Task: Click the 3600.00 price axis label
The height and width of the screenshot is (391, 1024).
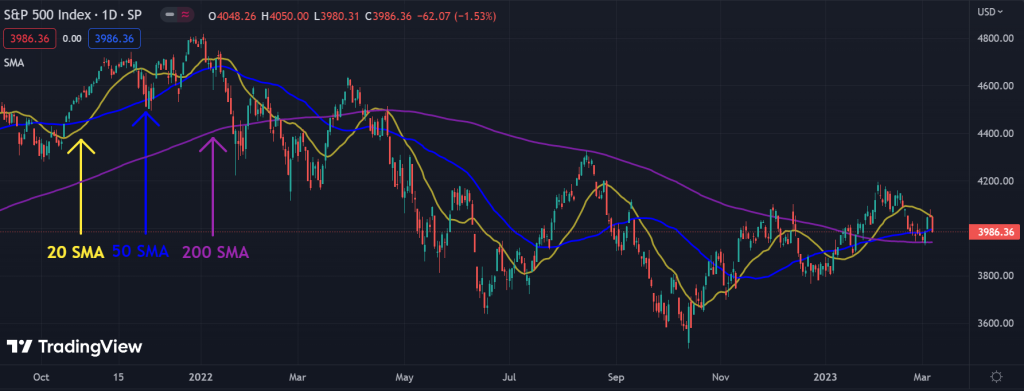Action: pos(995,324)
